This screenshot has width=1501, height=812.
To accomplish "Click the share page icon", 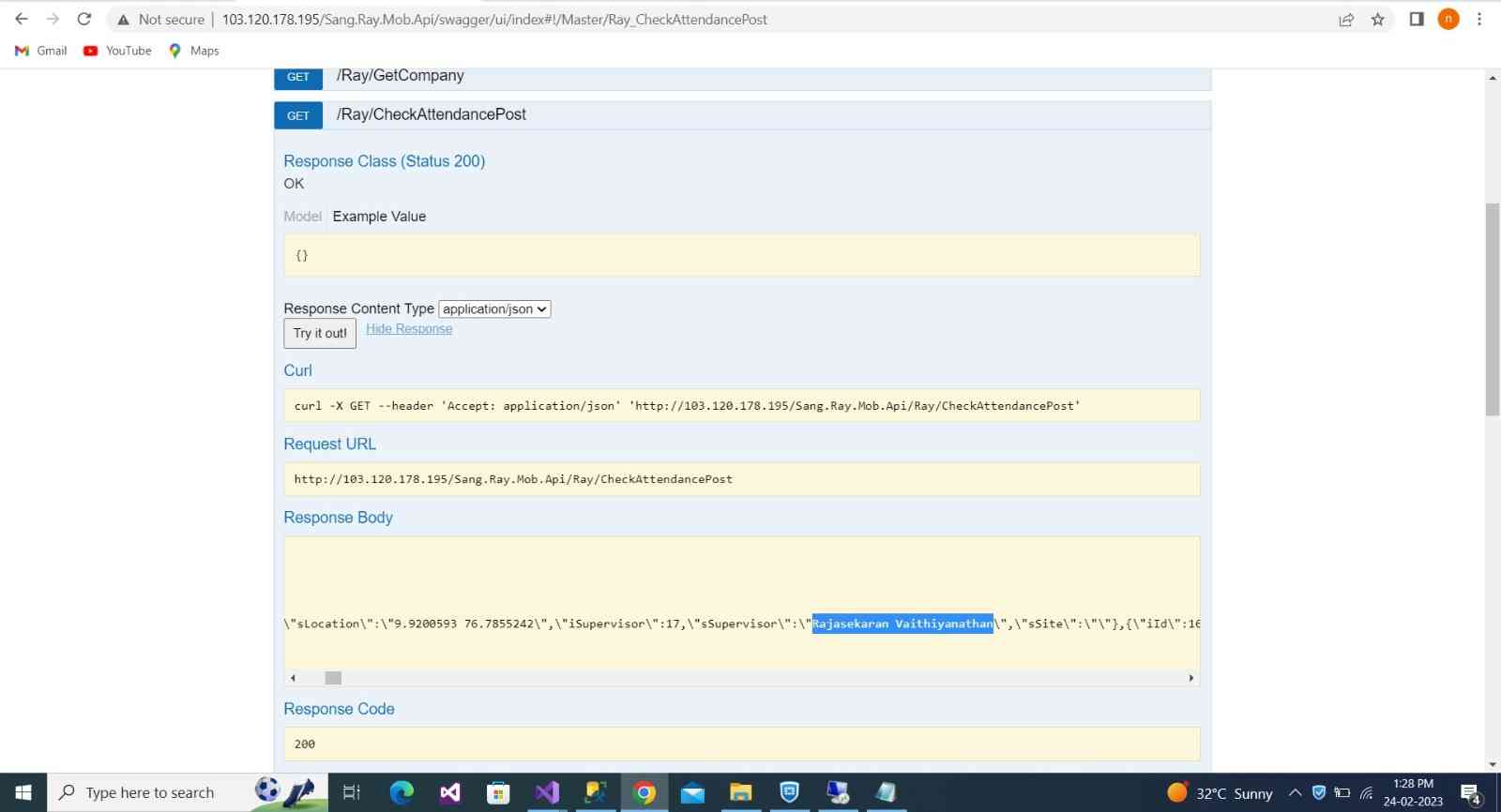I will tap(1346, 19).
